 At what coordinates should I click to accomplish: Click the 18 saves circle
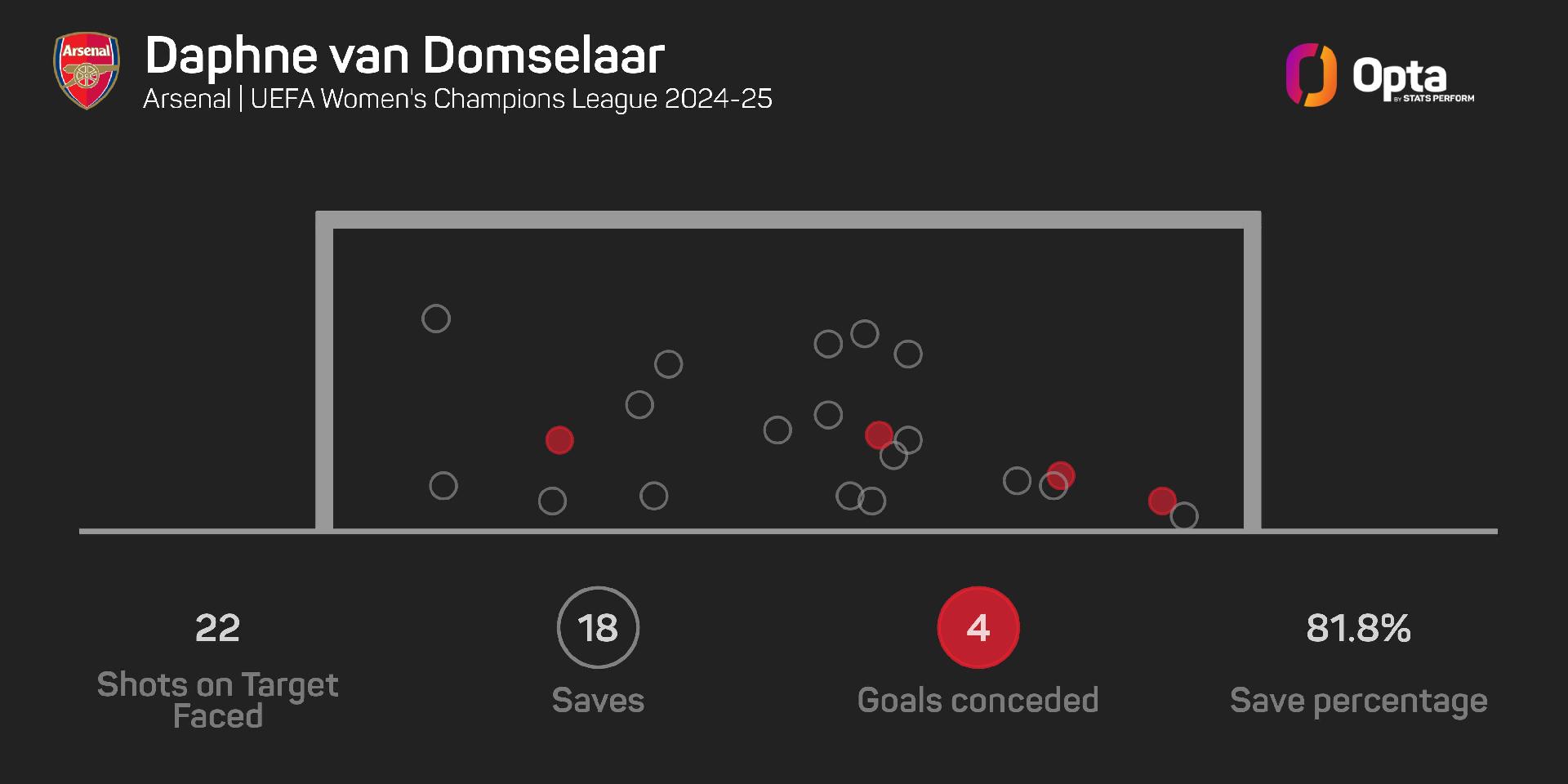point(598,627)
